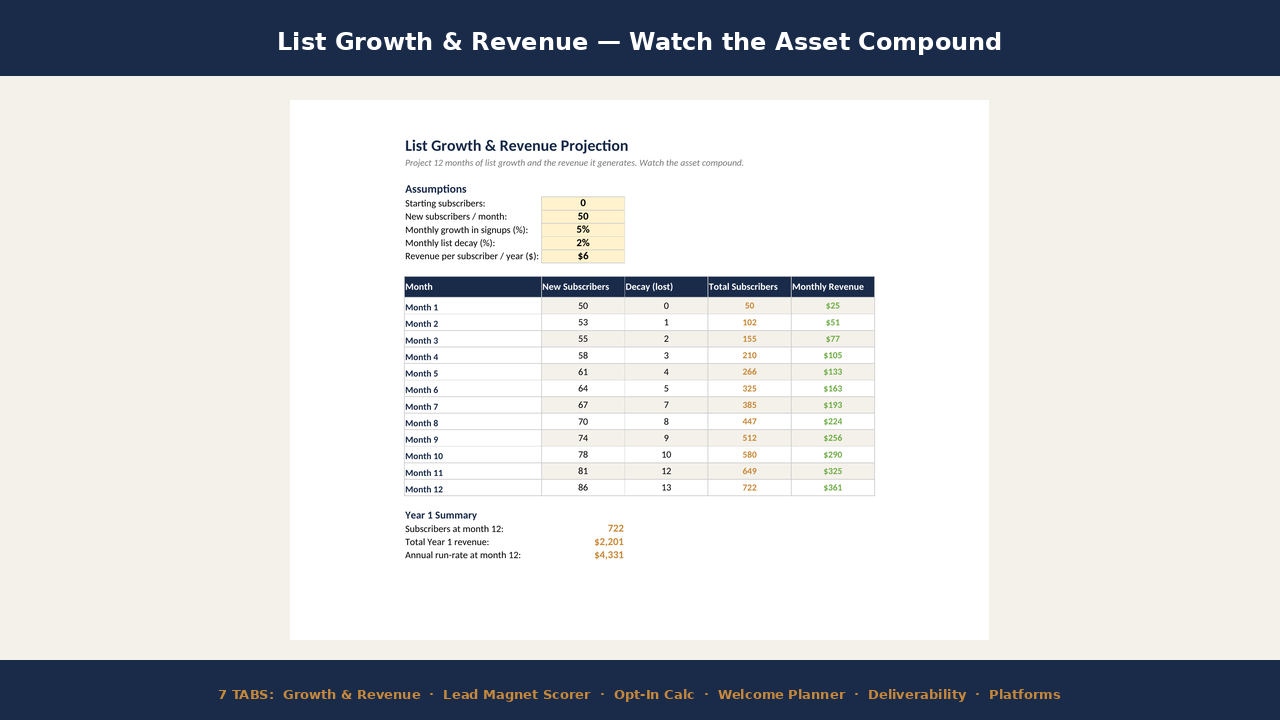Click the Platforms tab label
The height and width of the screenshot is (720, 1280).
click(1025, 694)
